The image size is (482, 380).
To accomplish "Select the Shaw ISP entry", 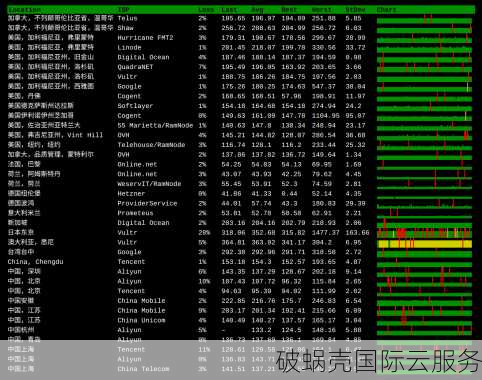I will (125, 28).
